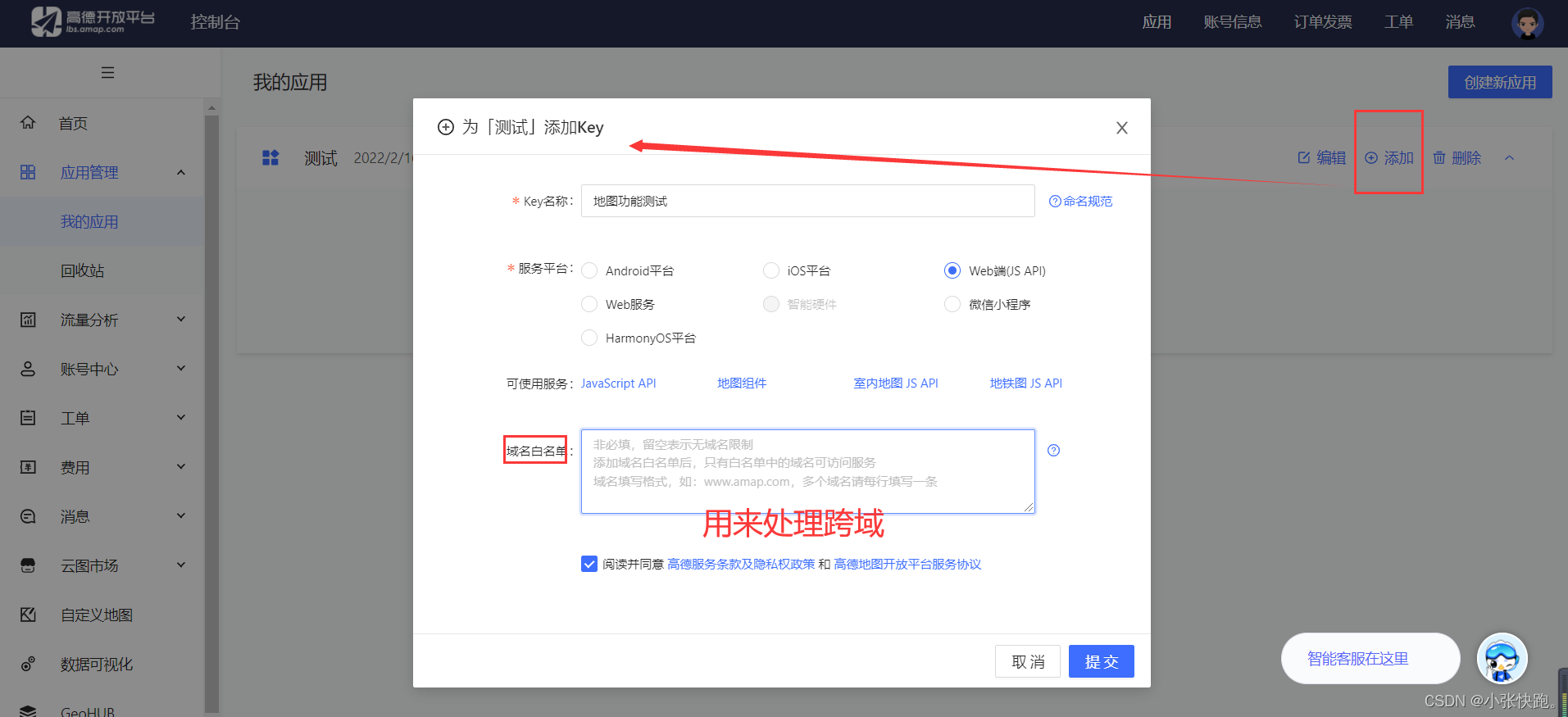Open 应用 in top navigation

[x=1157, y=22]
